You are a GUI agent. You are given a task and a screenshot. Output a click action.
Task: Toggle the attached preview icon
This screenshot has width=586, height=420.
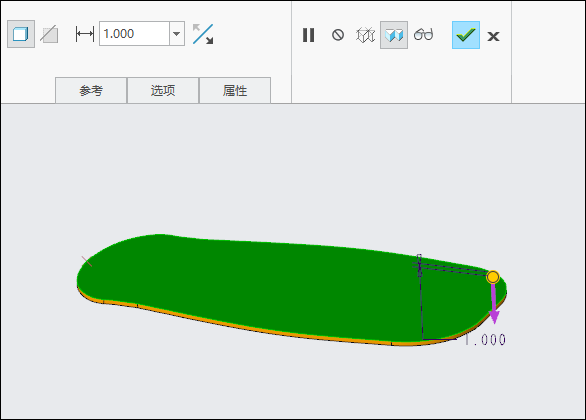point(394,35)
